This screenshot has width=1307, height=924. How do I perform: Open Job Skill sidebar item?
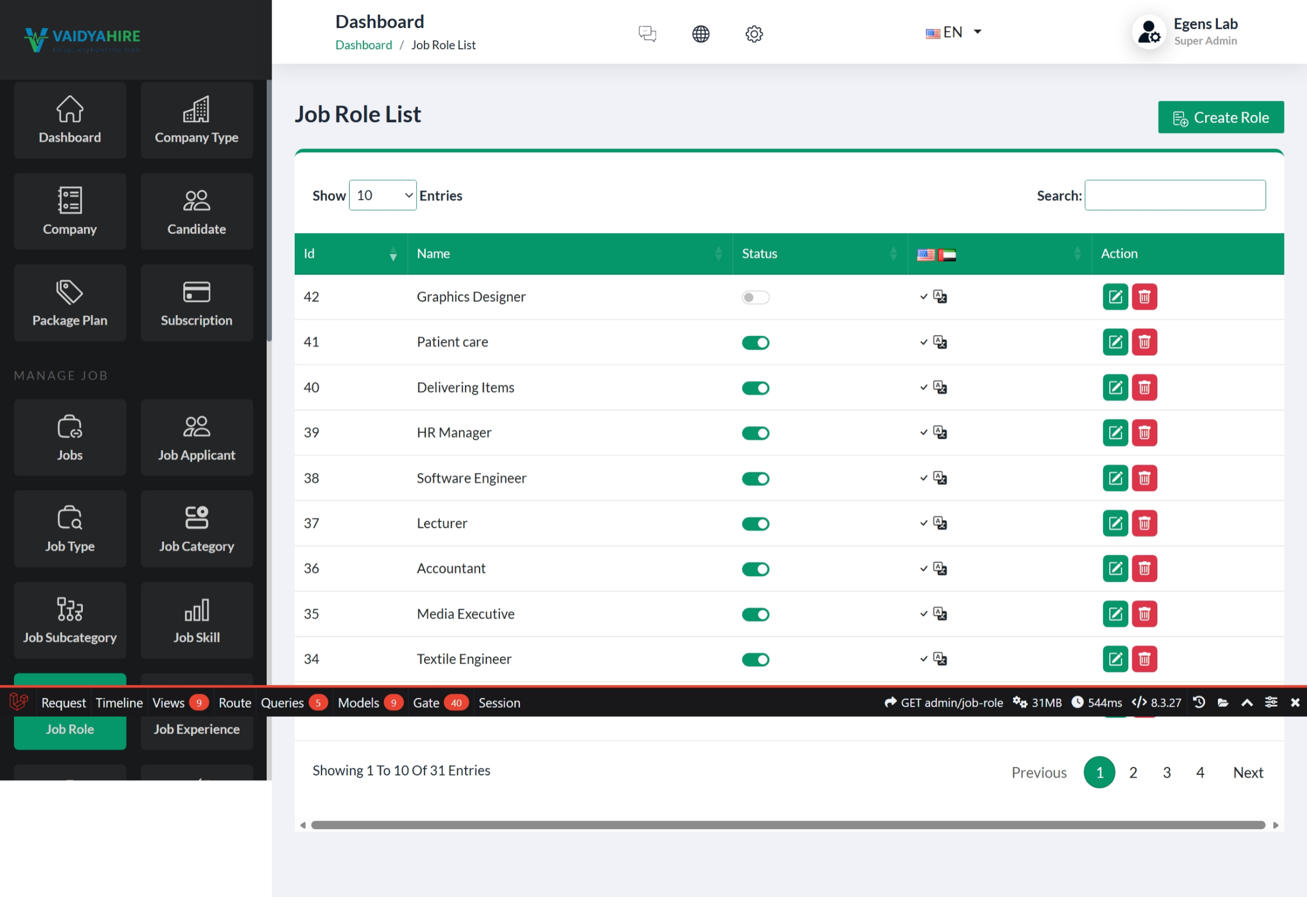pyautogui.click(x=197, y=620)
